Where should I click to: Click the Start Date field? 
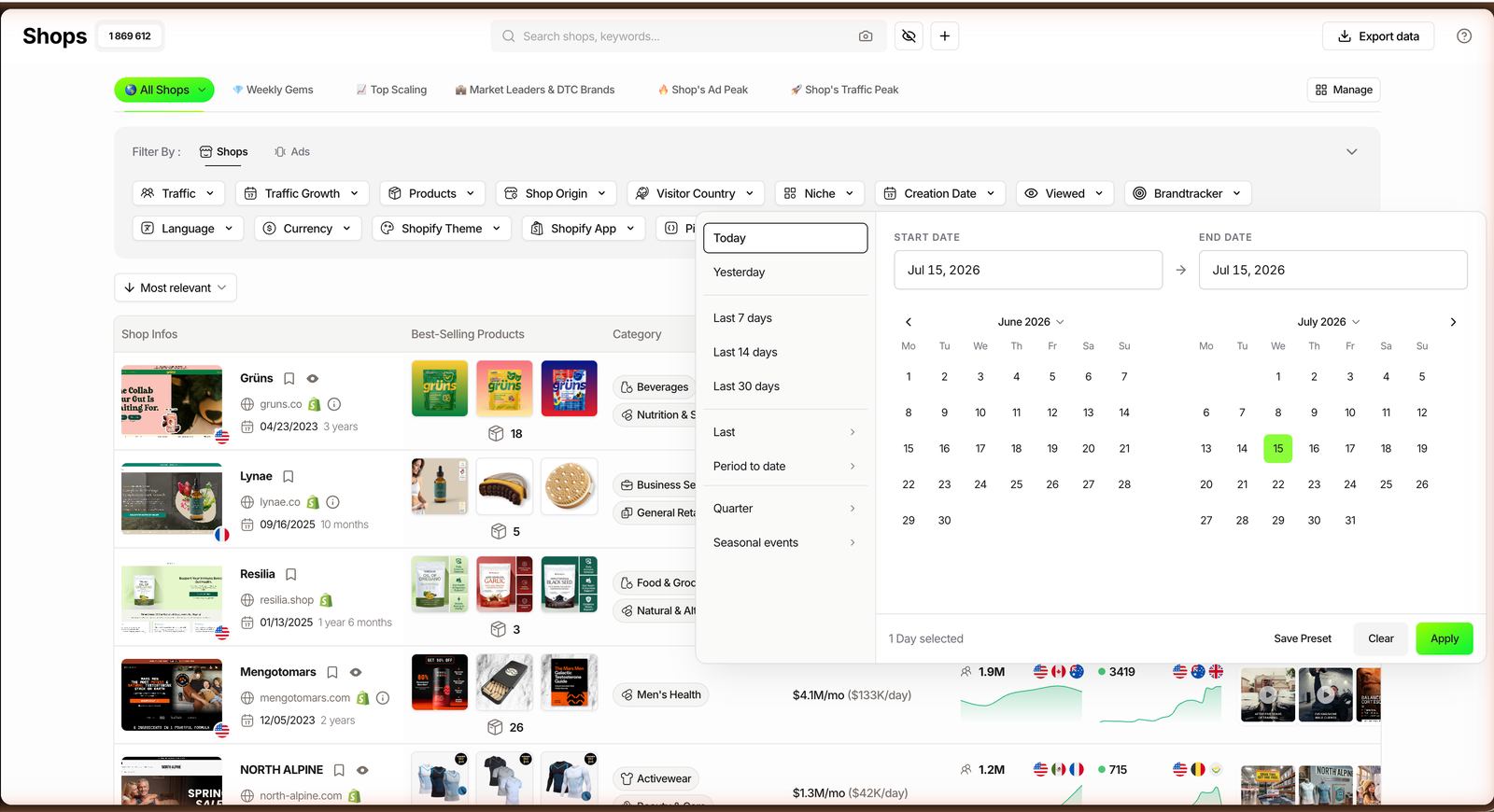[x=1028, y=270]
